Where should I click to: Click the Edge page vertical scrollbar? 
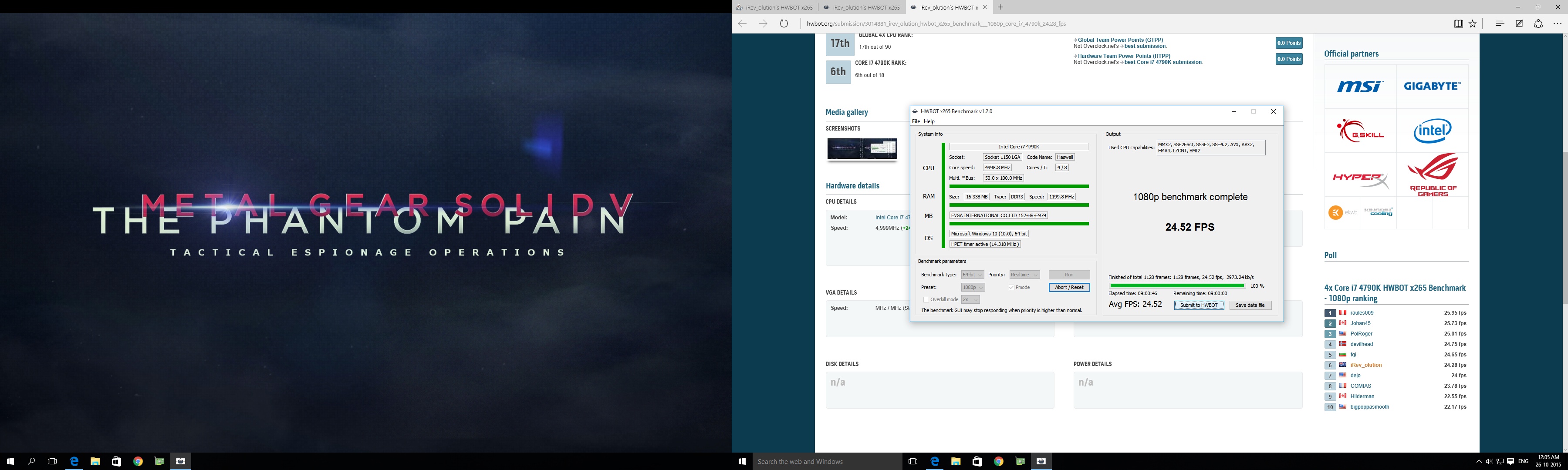(1565, 242)
